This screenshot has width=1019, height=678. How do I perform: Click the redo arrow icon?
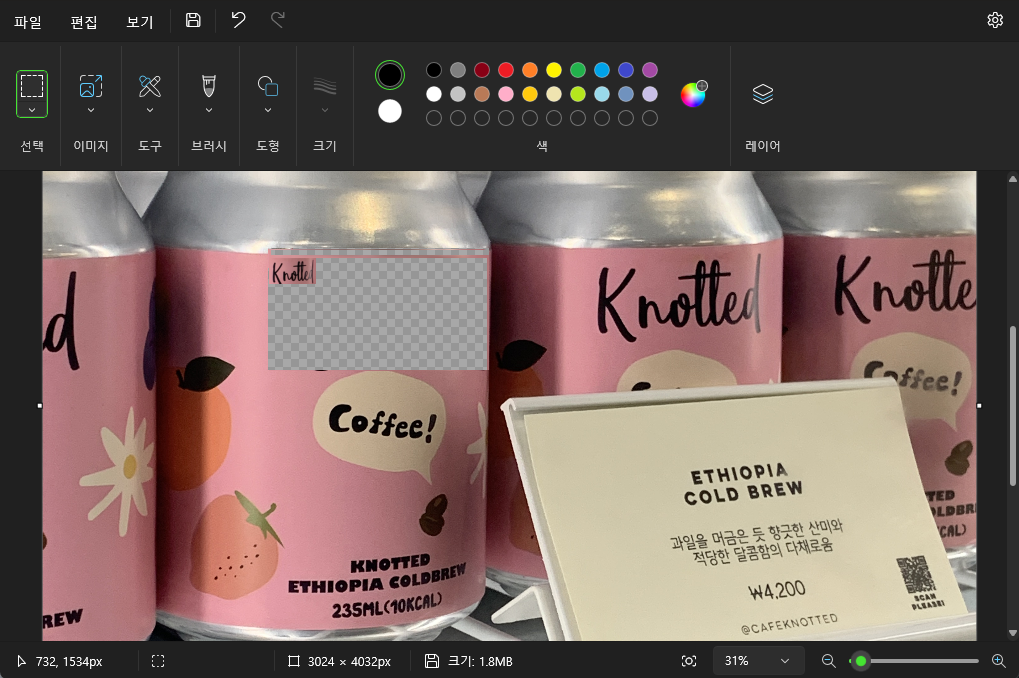[277, 20]
